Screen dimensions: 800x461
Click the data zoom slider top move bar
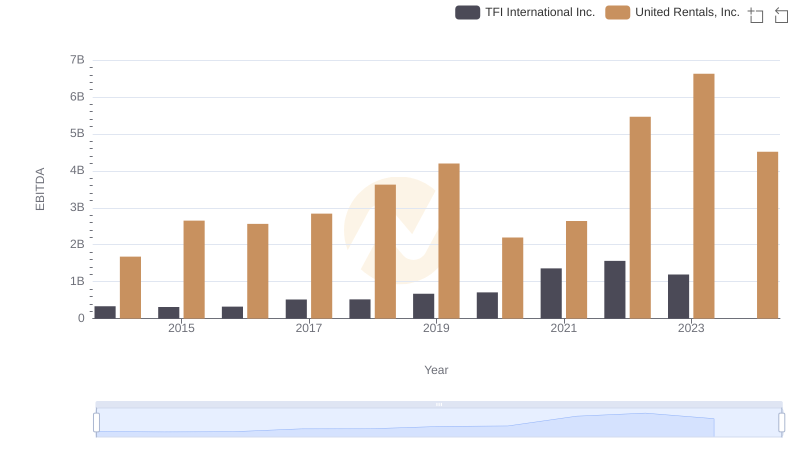click(439, 404)
